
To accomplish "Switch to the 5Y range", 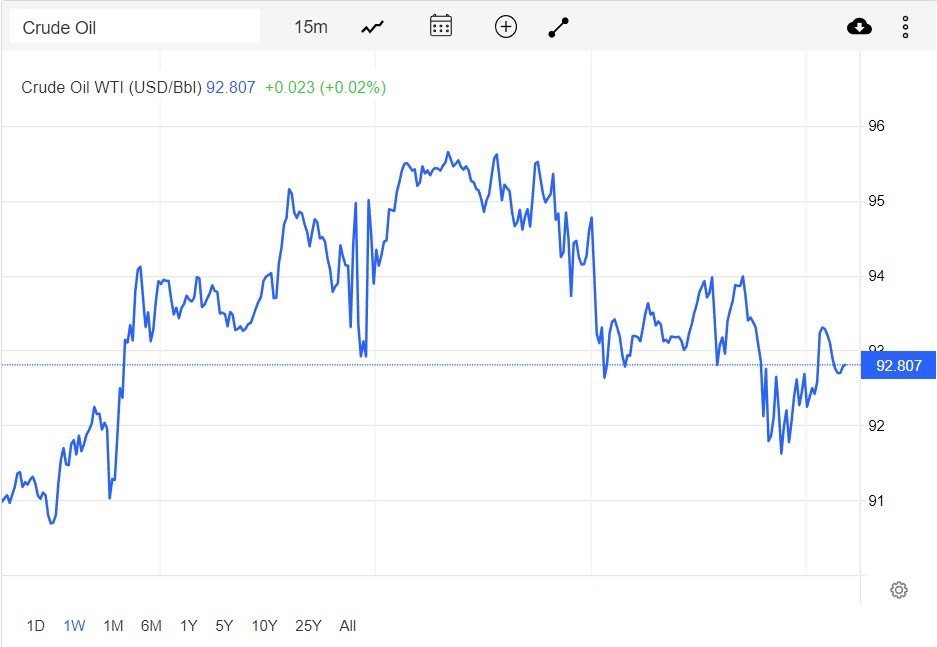I will click(x=224, y=626).
